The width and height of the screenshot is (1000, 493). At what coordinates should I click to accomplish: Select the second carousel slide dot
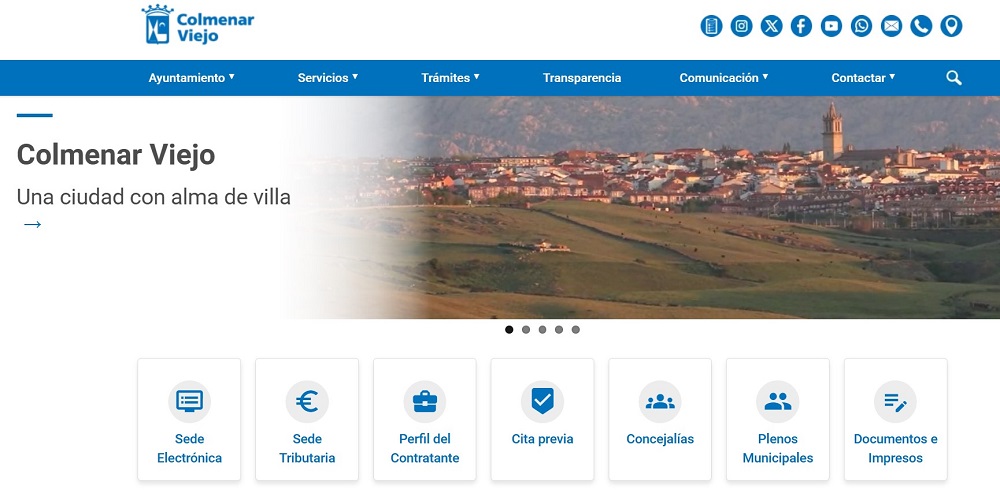(526, 329)
